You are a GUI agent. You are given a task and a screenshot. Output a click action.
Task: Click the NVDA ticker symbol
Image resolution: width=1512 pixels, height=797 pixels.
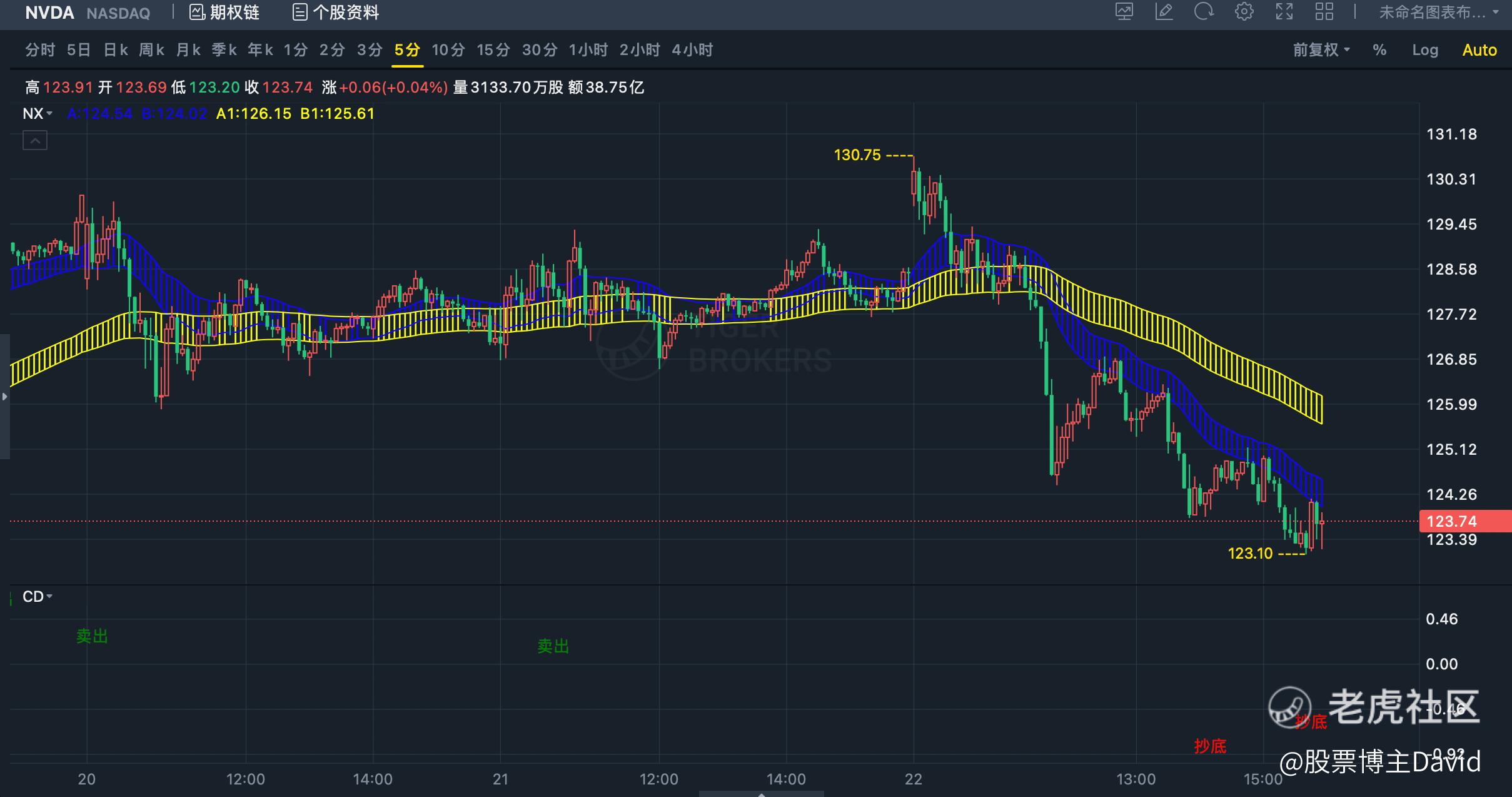click(49, 13)
